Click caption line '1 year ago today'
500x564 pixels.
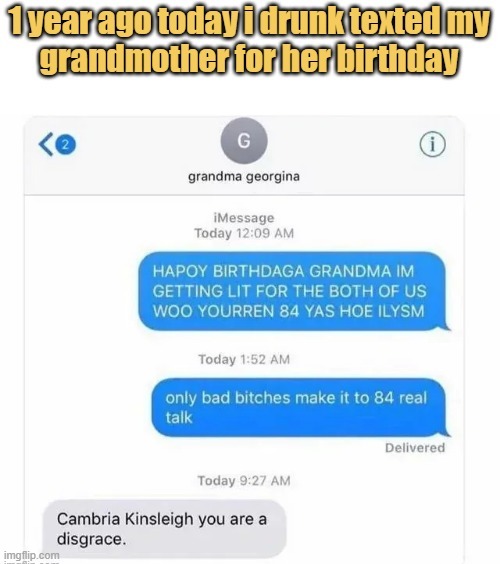coord(249,22)
